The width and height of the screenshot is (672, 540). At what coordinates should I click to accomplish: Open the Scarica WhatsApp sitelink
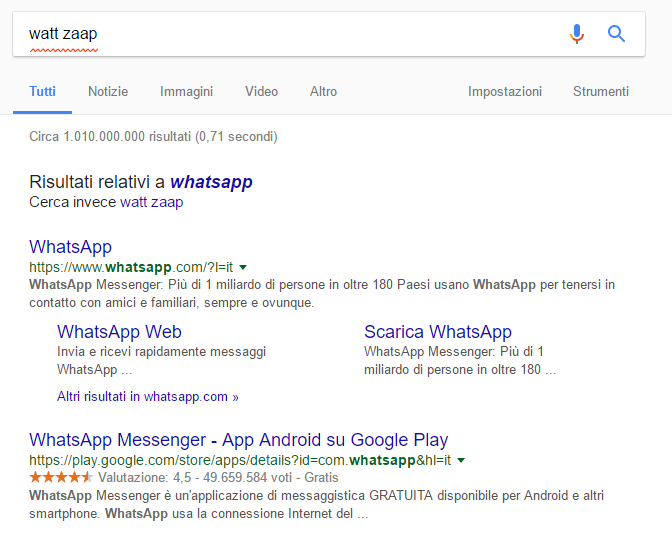click(438, 332)
